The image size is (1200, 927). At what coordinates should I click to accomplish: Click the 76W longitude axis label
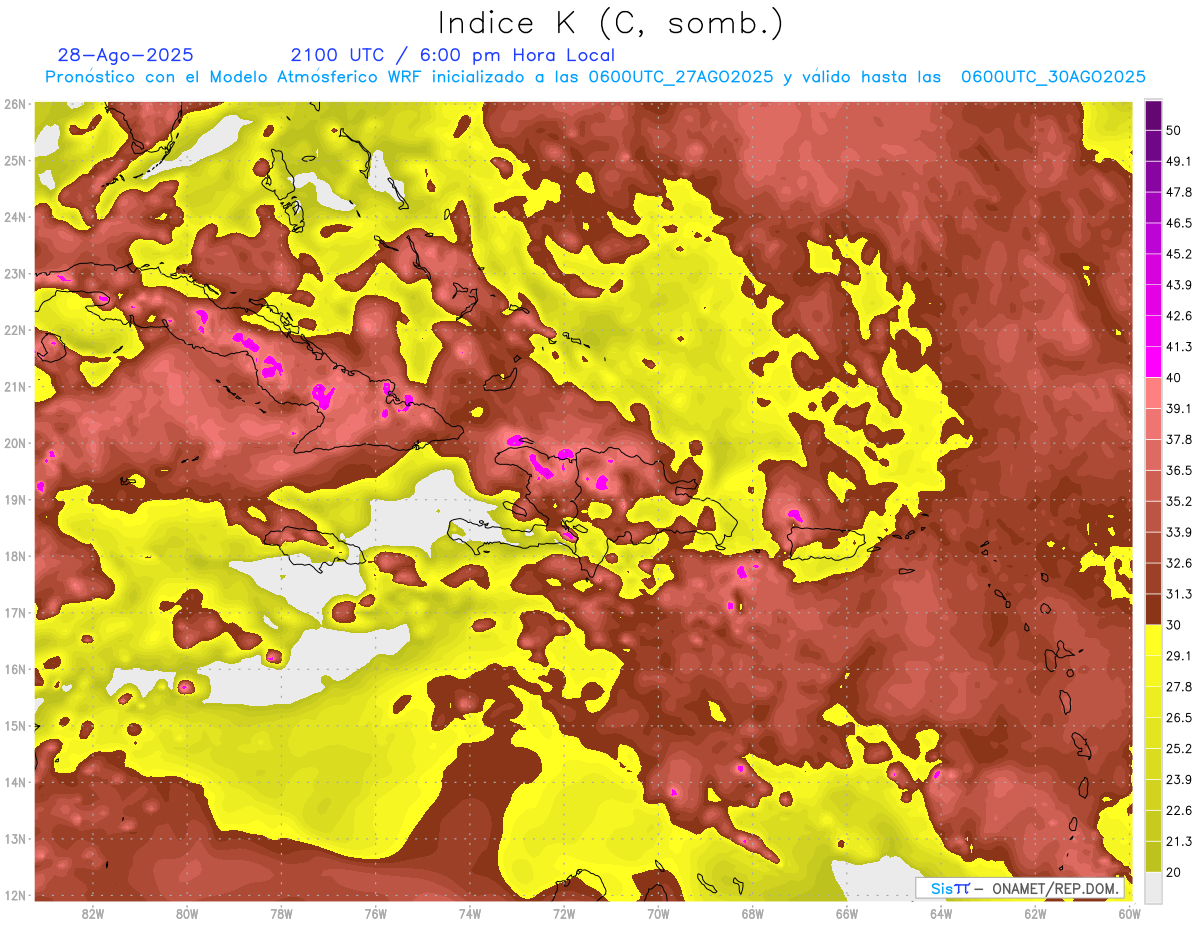376,913
